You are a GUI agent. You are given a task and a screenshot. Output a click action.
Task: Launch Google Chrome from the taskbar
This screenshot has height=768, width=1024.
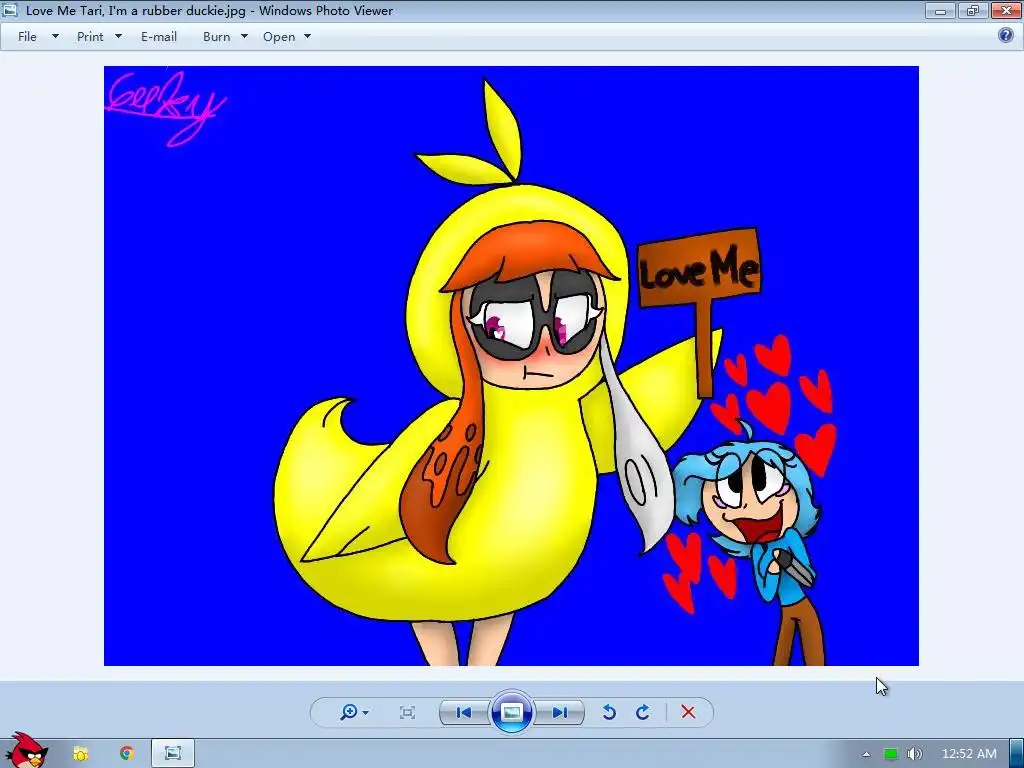pos(127,754)
